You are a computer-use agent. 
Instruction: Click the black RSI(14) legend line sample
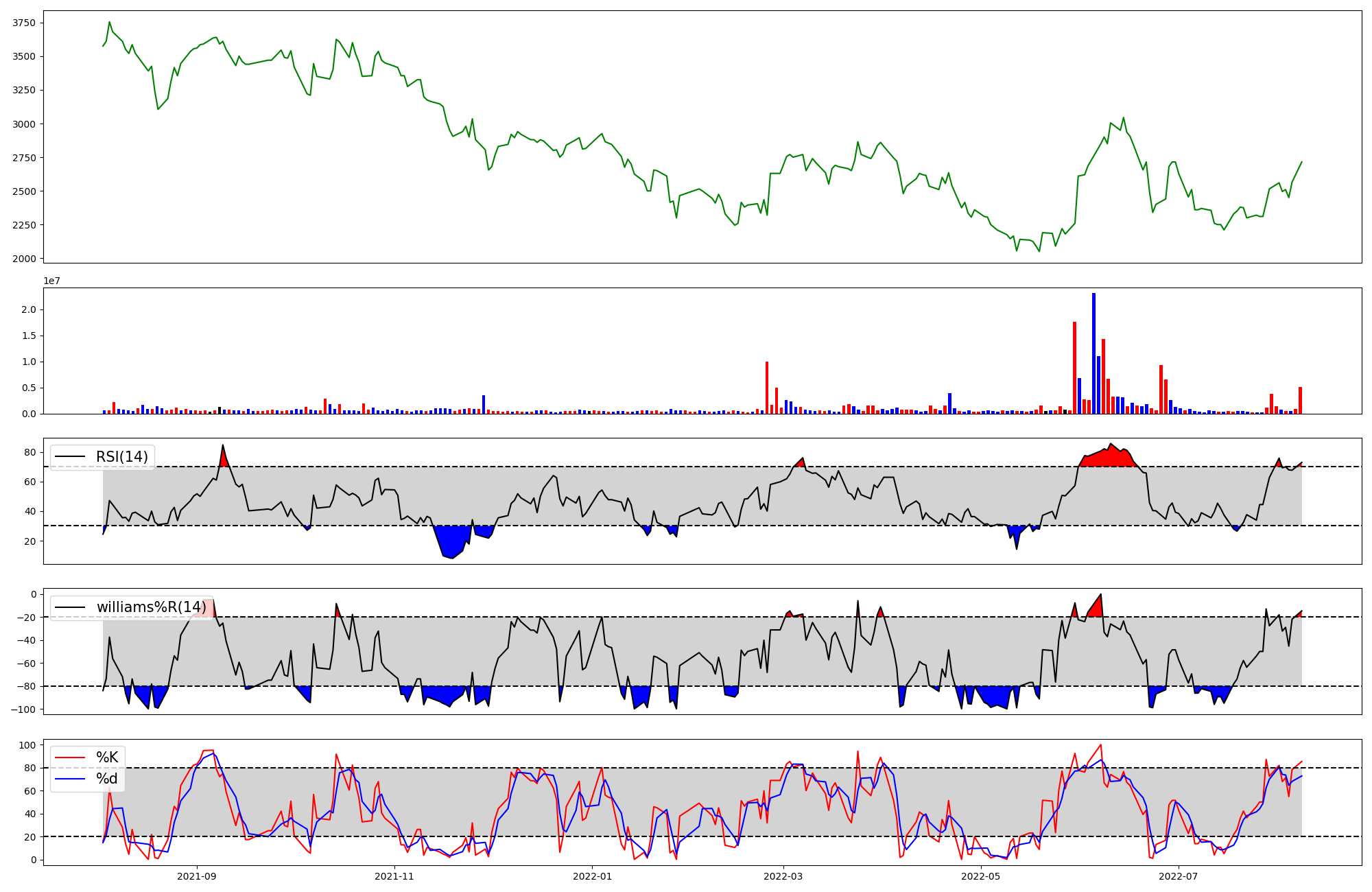(70, 457)
